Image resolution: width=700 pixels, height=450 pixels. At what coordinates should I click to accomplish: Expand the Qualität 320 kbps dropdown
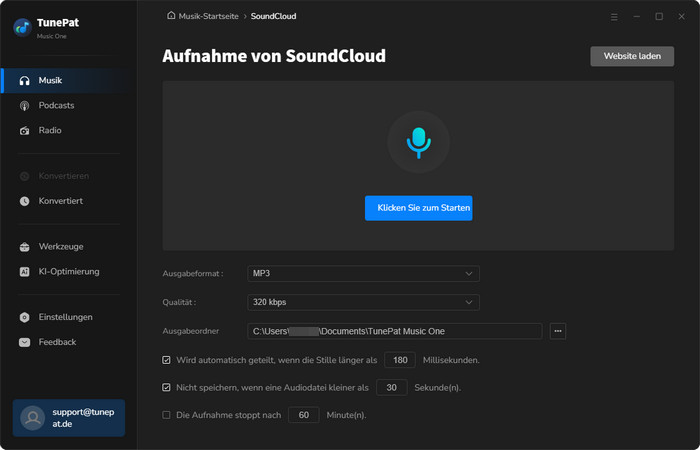click(x=363, y=302)
